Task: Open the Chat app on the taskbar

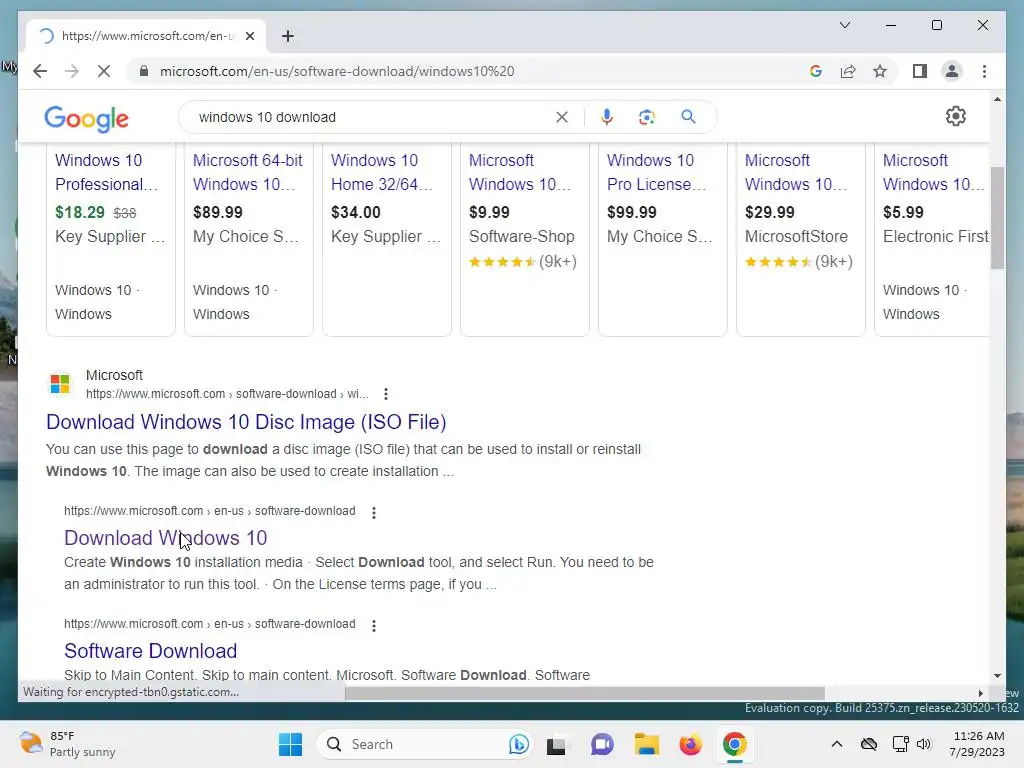Action: pyautogui.click(x=601, y=744)
